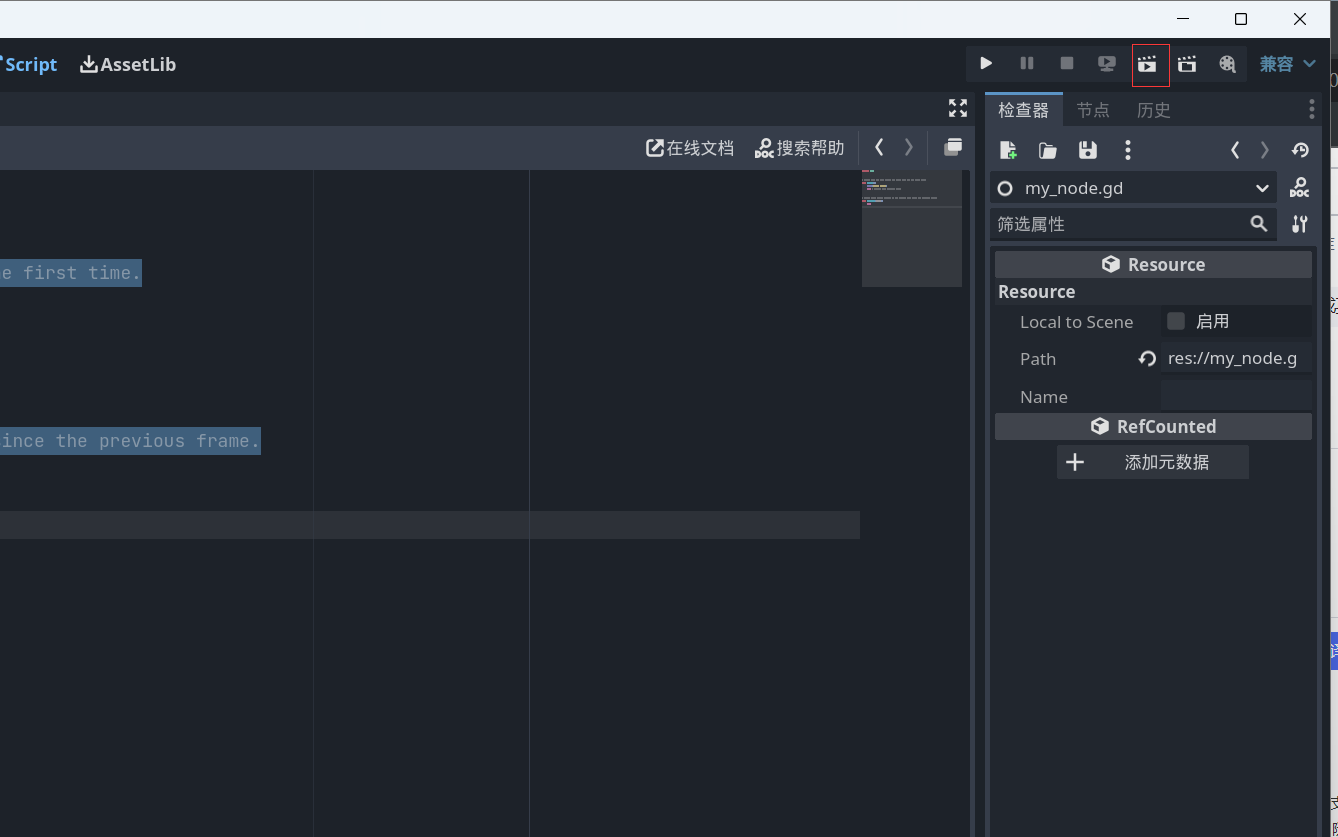
Task: Click the script minimap preview
Action: pyautogui.click(x=912, y=228)
